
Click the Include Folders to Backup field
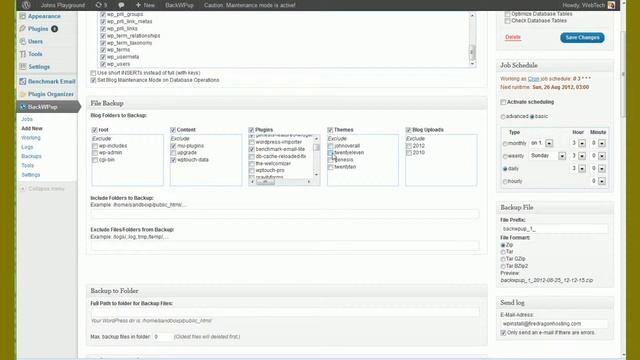click(285, 214)
